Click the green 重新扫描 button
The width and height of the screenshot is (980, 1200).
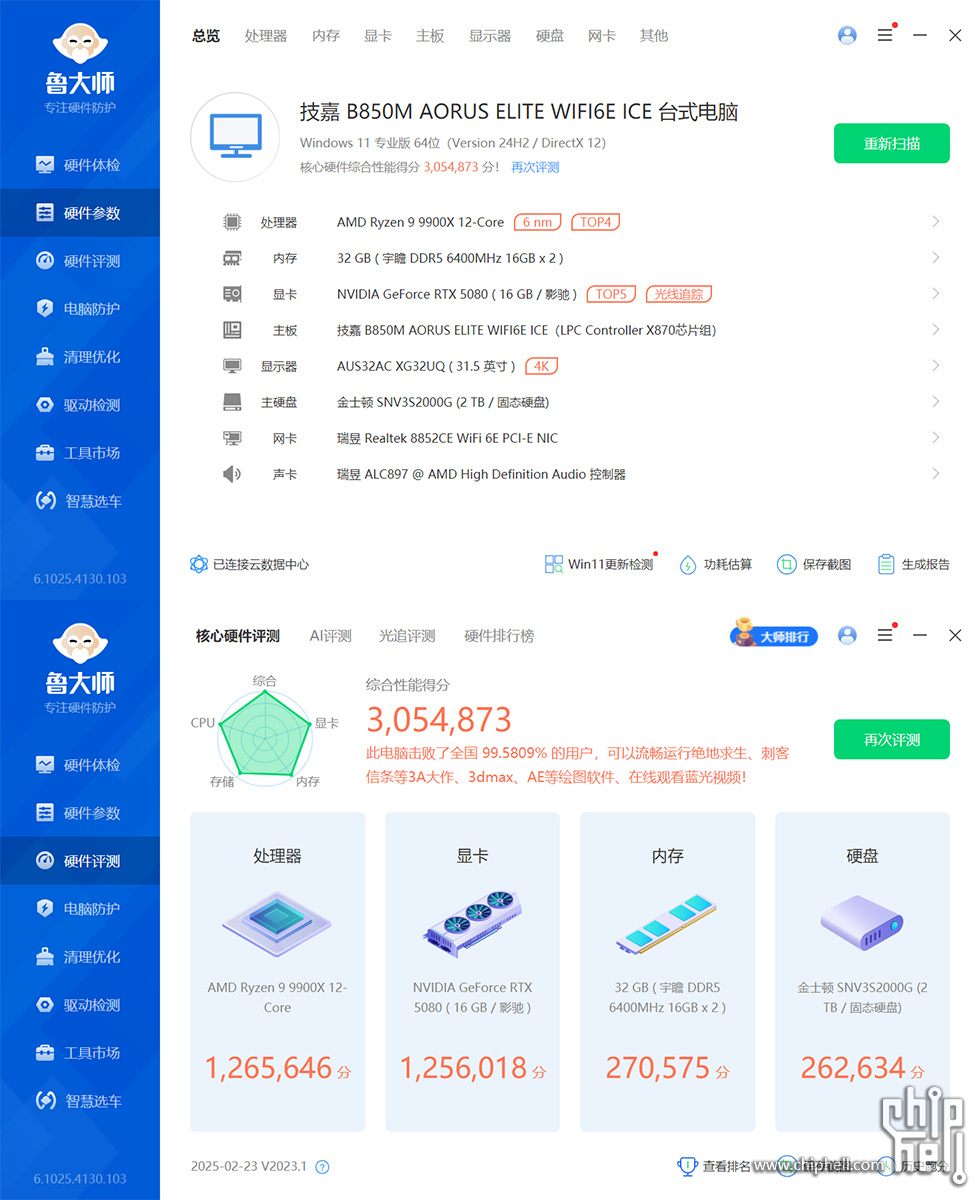click(x=892, y=143)
